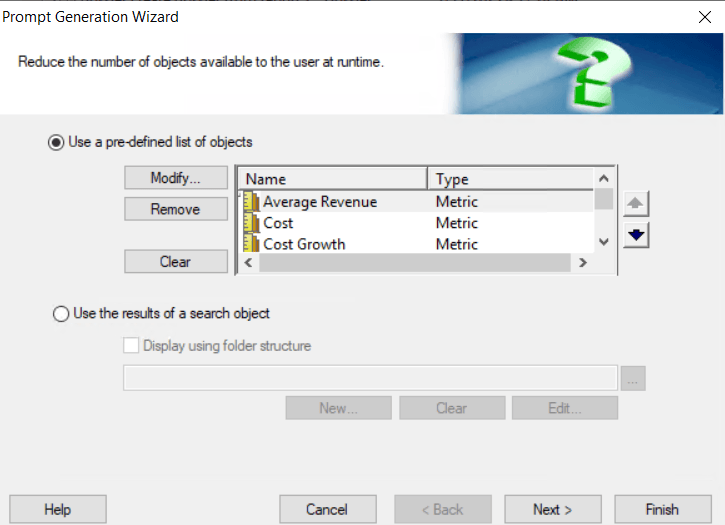Image resolution: width=725 pixels, height=525 pixels.
Task: Sort list by the Type column header
Action: click(x=510, y=179)
